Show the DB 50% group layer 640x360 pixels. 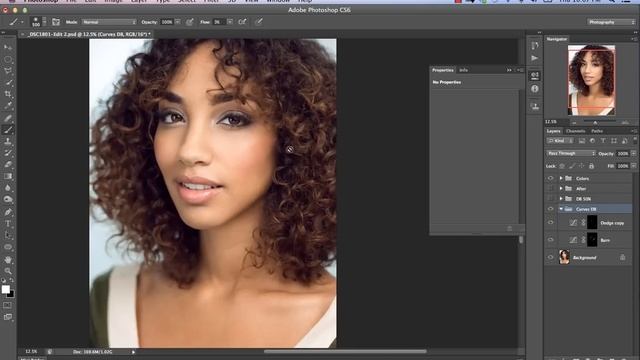[550, 199]
